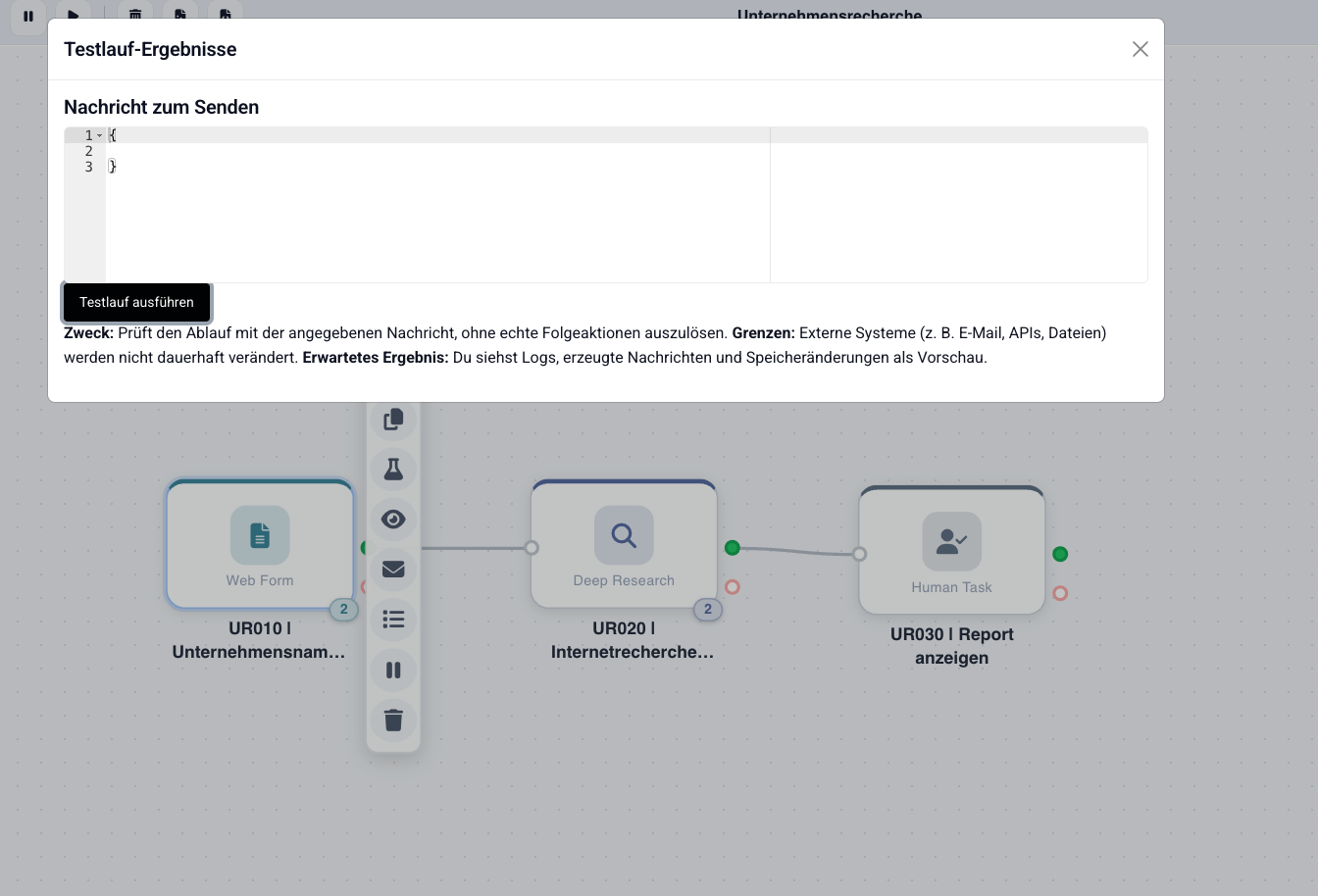The height and width of the screenshot is (896, 1318).
Task: Click the badge count on Deep Research node
Action: [707, 609]
